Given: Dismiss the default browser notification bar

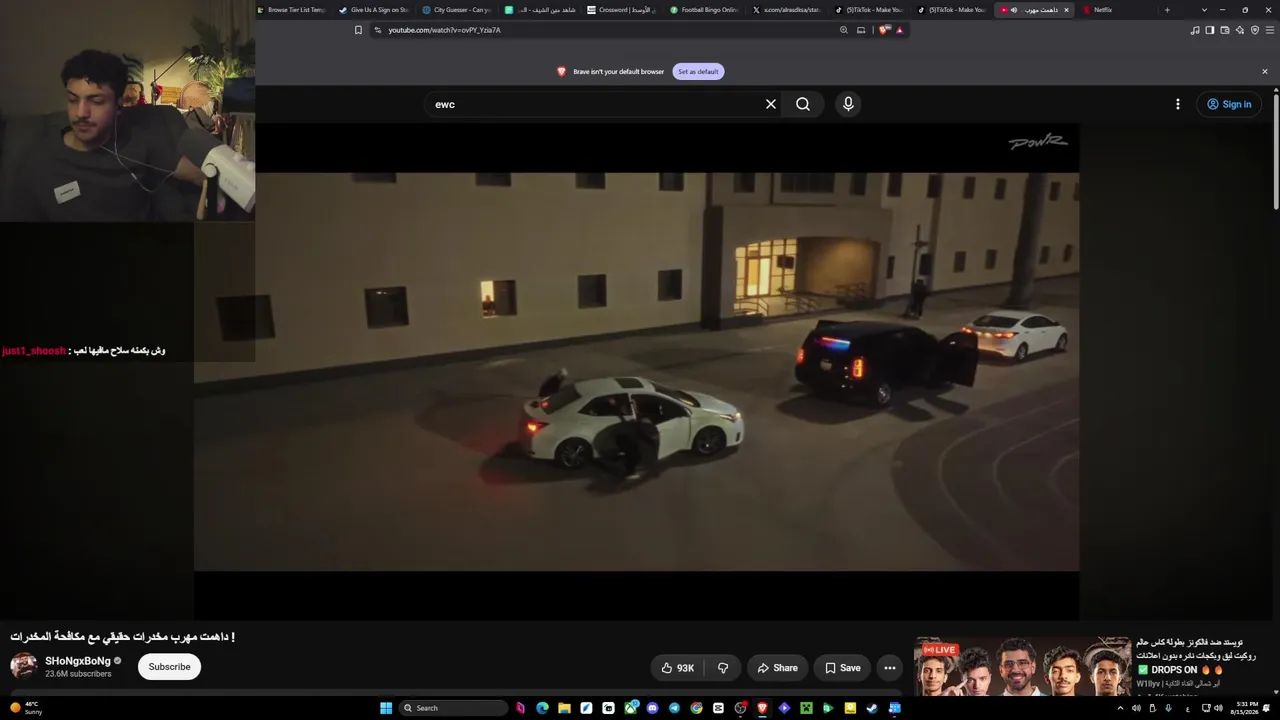Looking at the screenshot, I should point(1264,72).
